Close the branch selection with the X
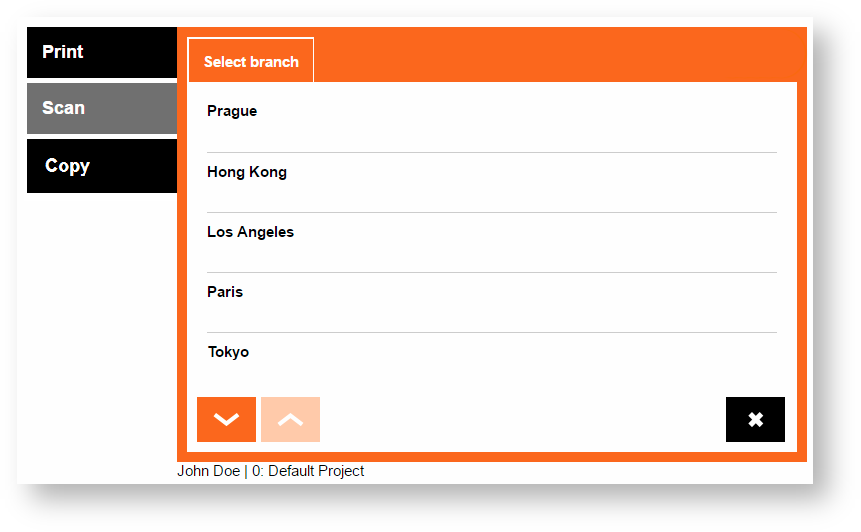Image resolution: width=861 pixels, height=532 pixels. click(x=755, y=419)
